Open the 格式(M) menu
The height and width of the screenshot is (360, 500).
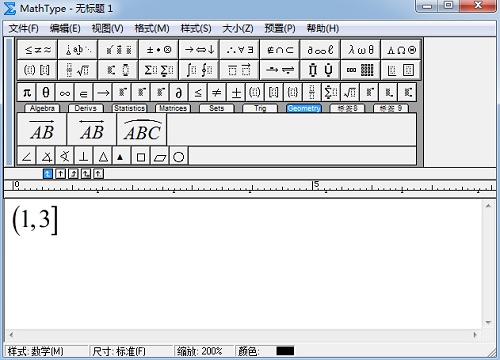pyautogui.click(x=152, y=29)
